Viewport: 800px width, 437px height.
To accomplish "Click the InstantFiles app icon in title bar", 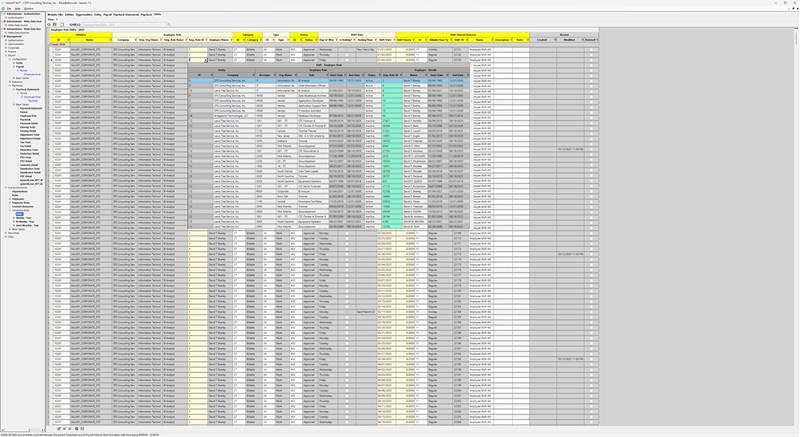I will pos(4,3).
